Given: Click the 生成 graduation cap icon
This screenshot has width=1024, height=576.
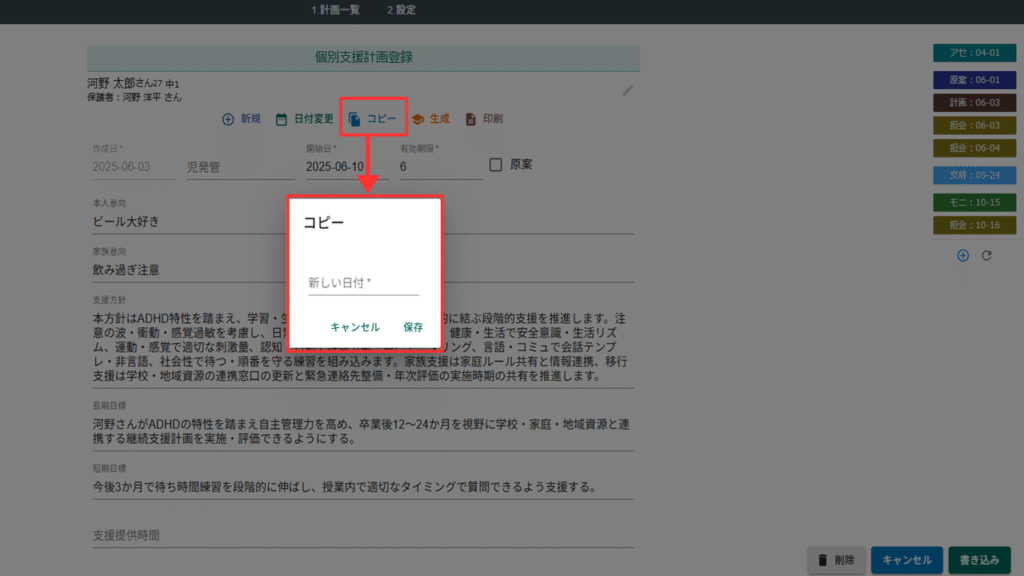Looking at the screenshot, I should click(418, 119).
